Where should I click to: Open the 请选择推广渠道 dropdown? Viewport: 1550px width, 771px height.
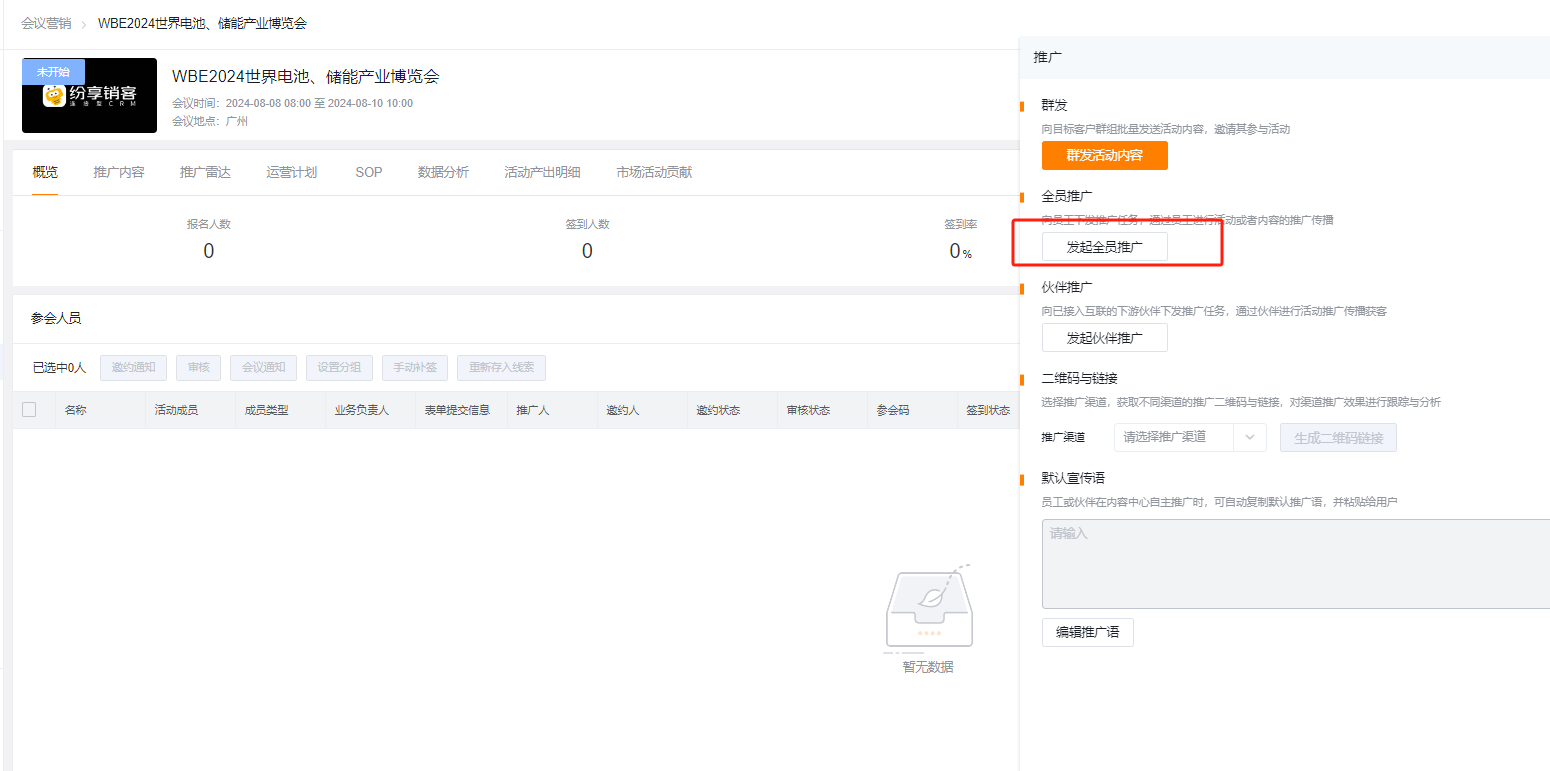click(x=1190, y=437)
